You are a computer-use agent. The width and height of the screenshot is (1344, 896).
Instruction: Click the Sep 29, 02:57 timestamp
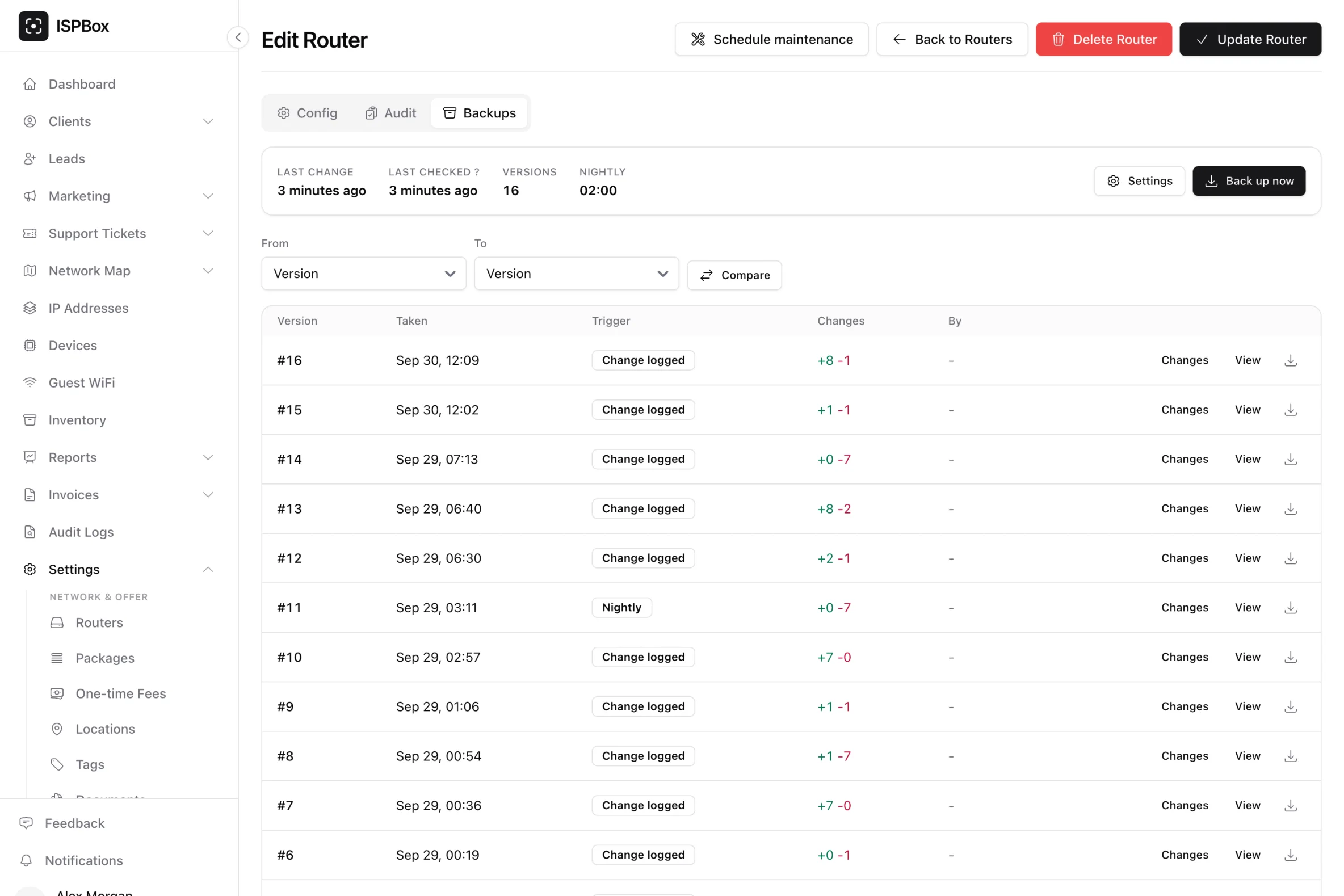coord(438,657)
